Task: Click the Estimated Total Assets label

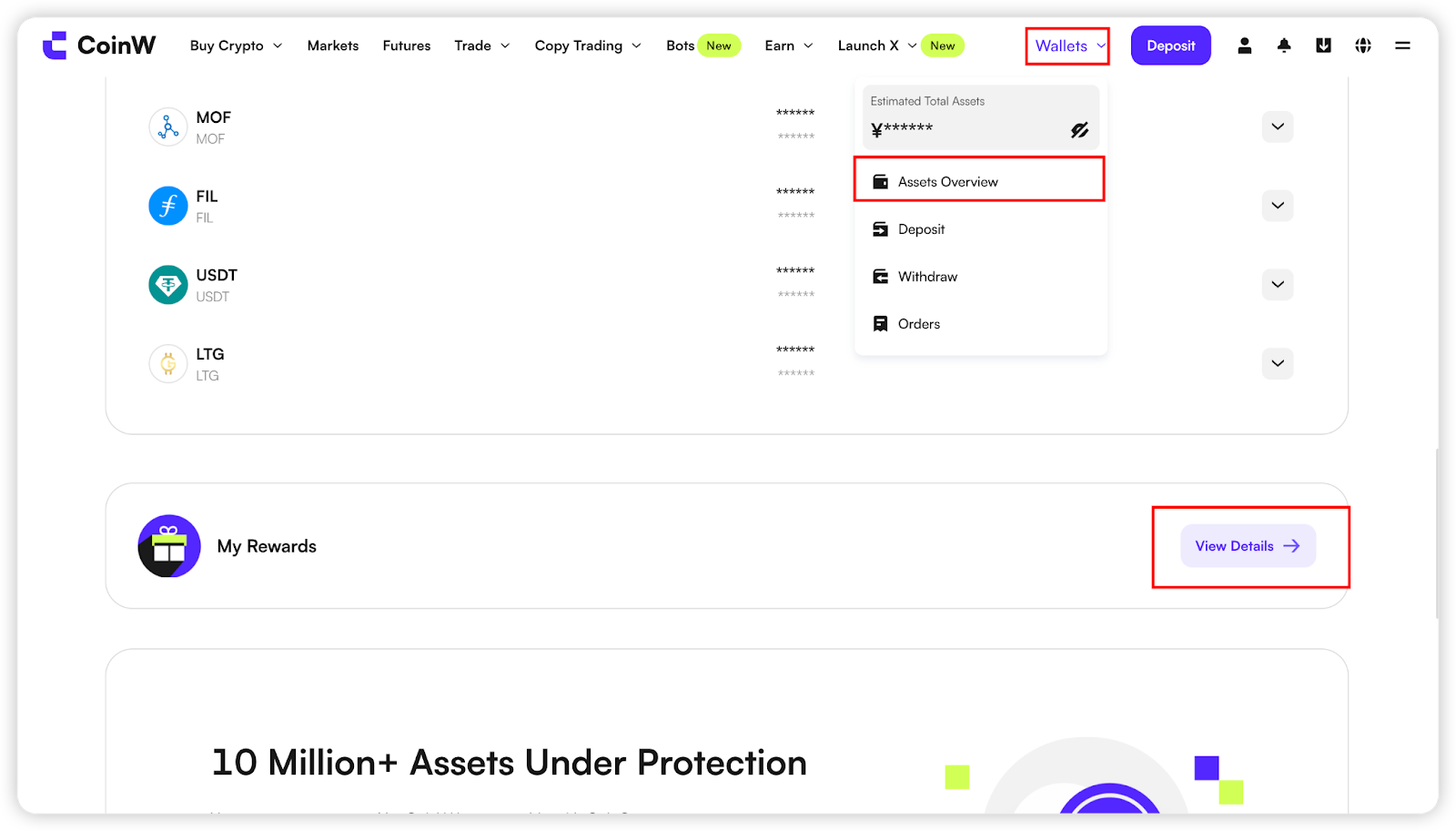Action: (x=927, y=101)
